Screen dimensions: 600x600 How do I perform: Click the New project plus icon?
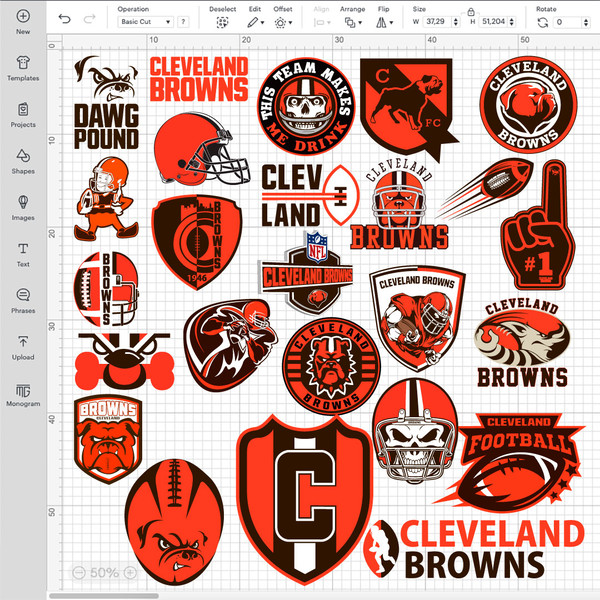click(23, 16)
